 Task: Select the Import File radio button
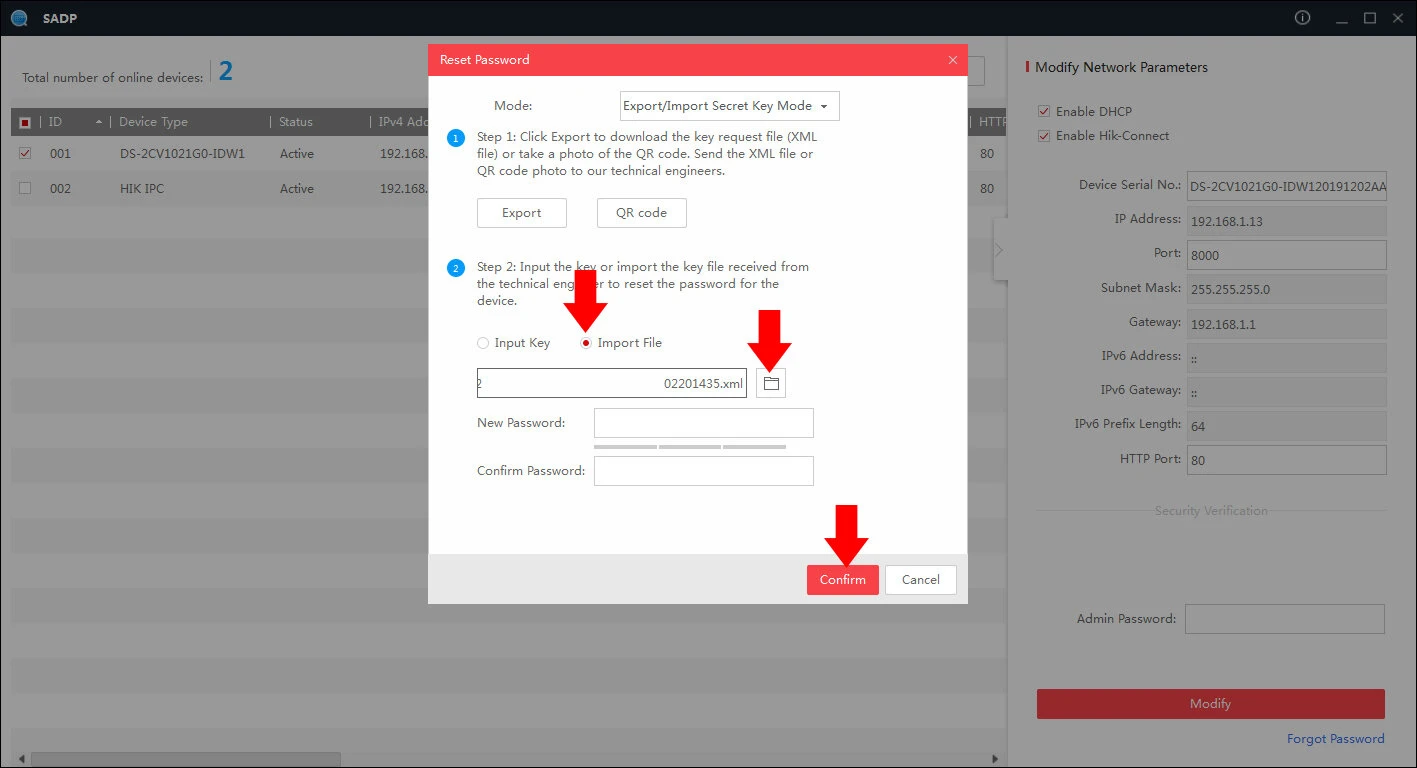[586, 343]
